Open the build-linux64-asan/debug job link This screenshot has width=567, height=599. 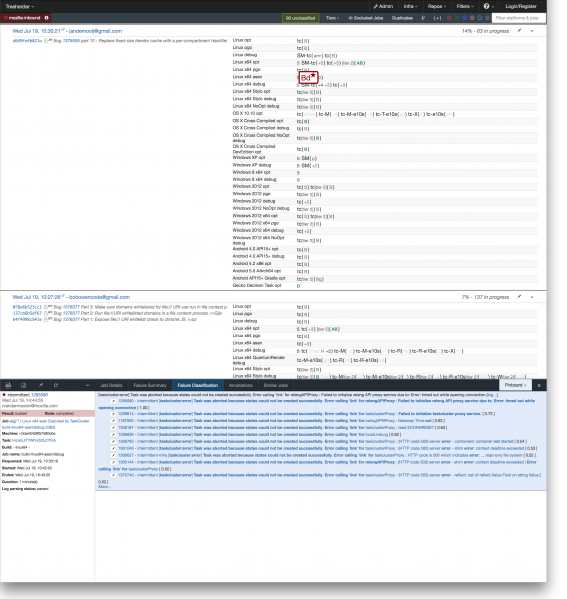[29, 427]
